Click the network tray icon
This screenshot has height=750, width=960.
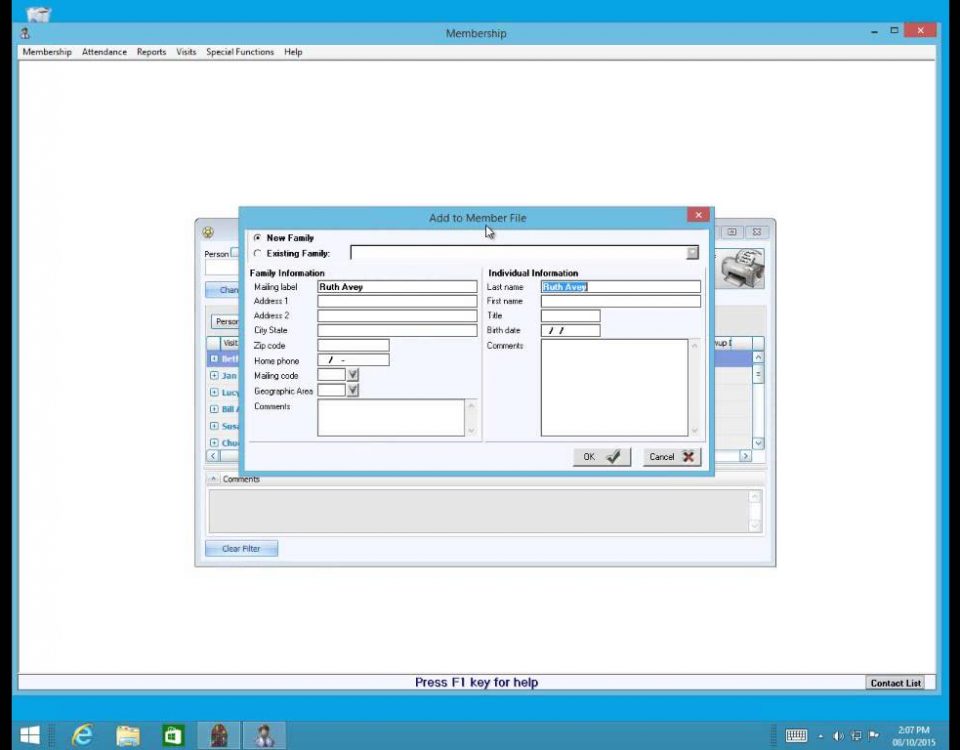[856, 736]
